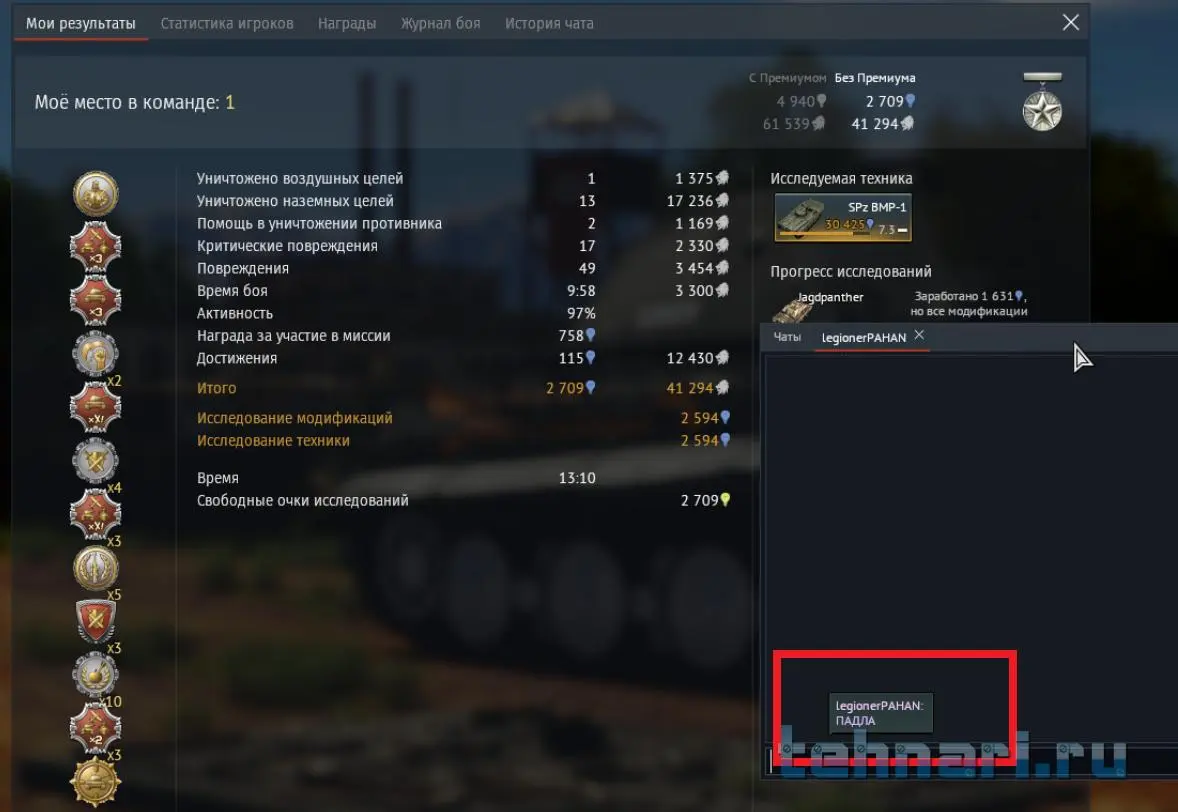Screen dimensions: 1178x812
Task: Click the silver bomb award with x10
Action: pos(95,674)
